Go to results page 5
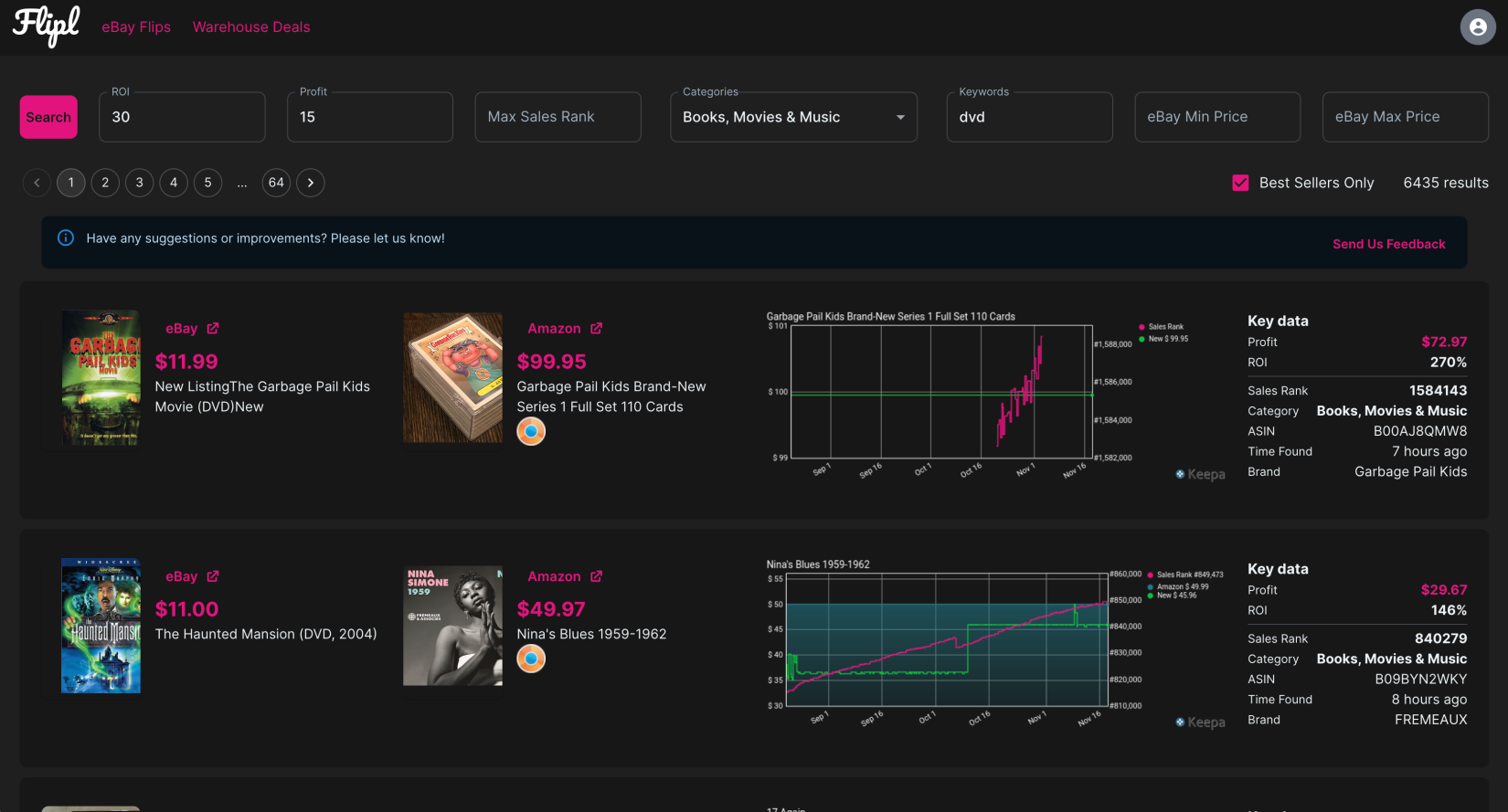 (x=208, y=183)
